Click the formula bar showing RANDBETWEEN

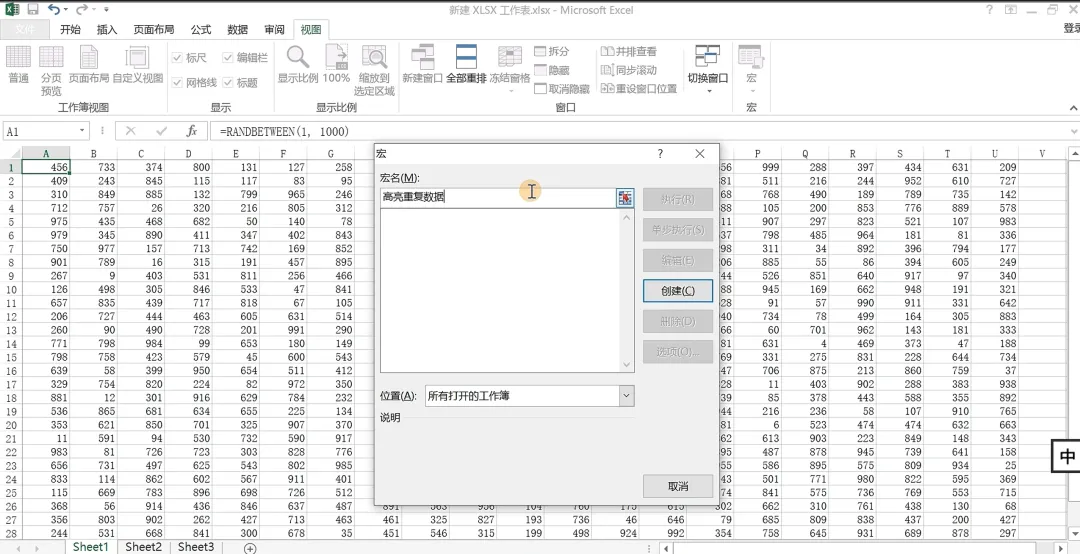[641, 131]
